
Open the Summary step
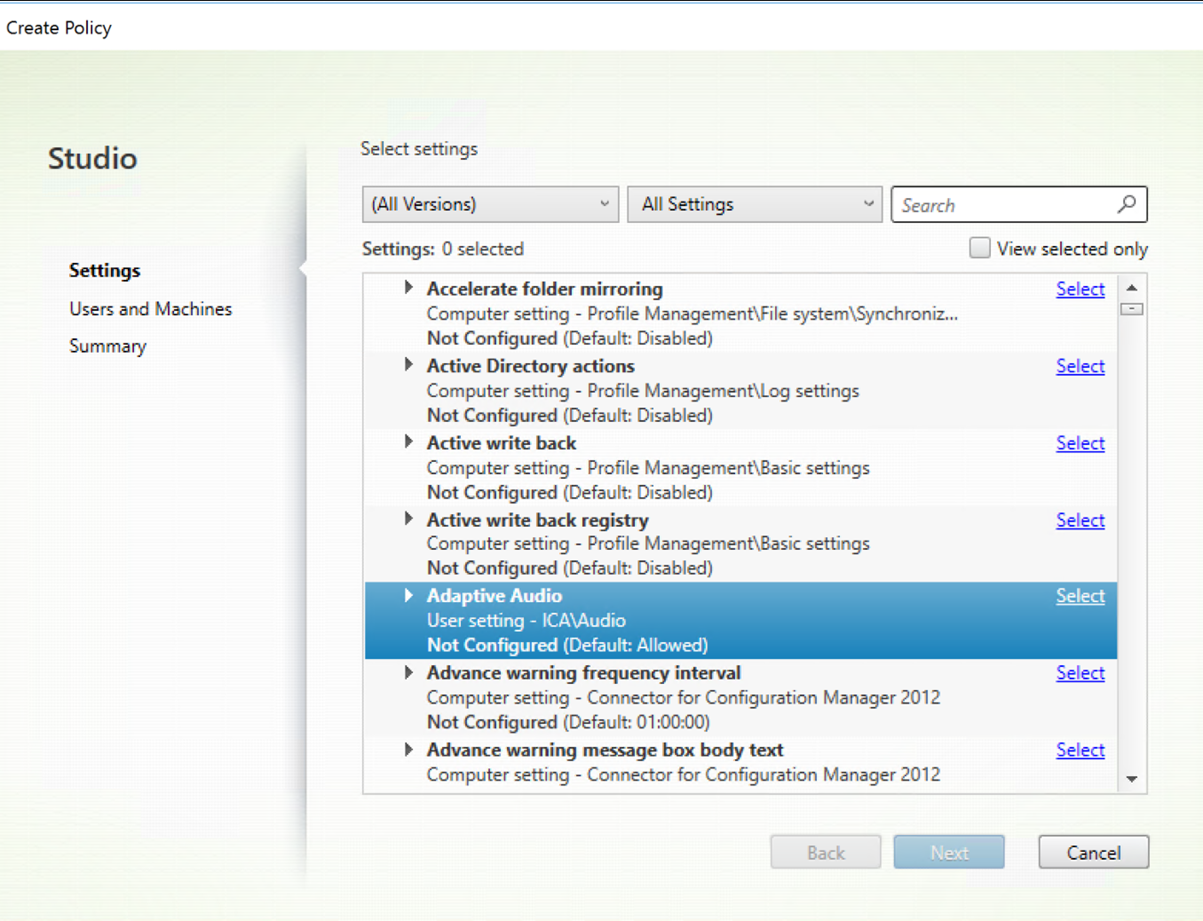[x=107, y=346]
